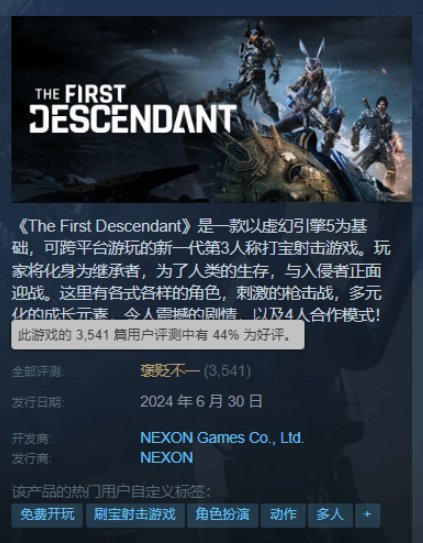423x543 pixels.
Task: Click the 2024 年 6 月 30 日 release date
Action: [x=201, y=402]
